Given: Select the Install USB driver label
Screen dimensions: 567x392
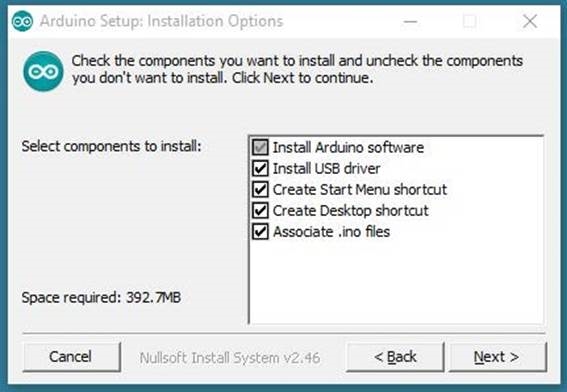Looking at the screenshot, I should 326,169.
